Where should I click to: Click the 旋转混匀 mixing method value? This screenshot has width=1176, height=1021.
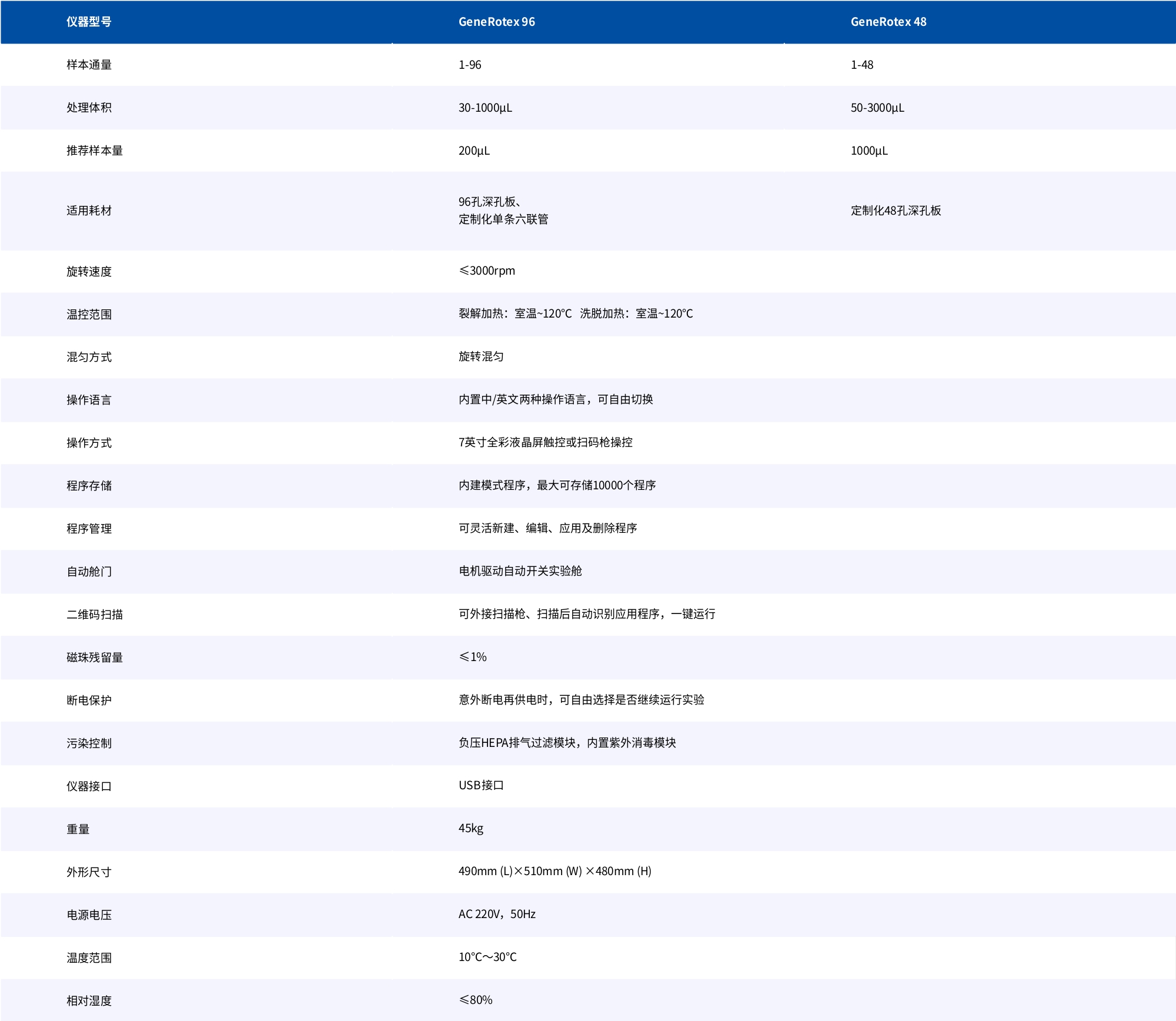[481, 356]
